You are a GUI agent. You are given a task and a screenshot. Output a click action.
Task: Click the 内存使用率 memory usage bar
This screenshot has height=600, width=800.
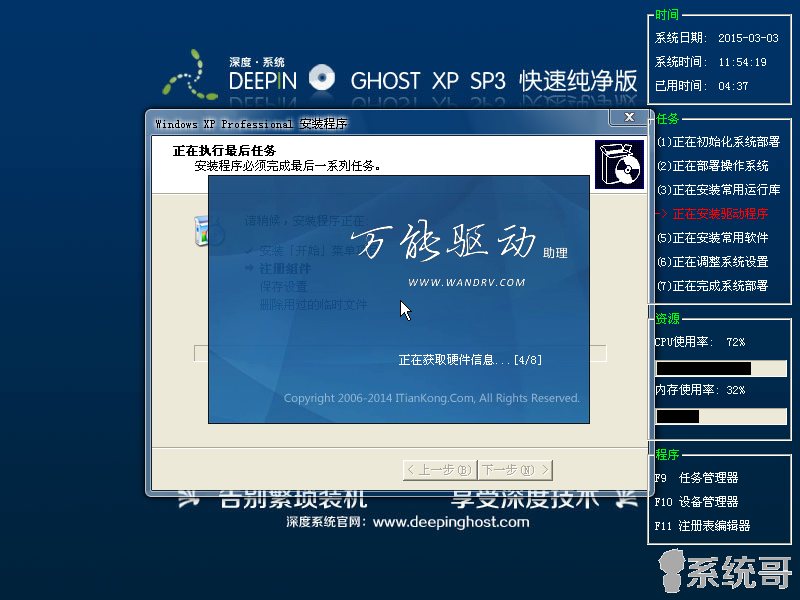click(x=721, y=416)
